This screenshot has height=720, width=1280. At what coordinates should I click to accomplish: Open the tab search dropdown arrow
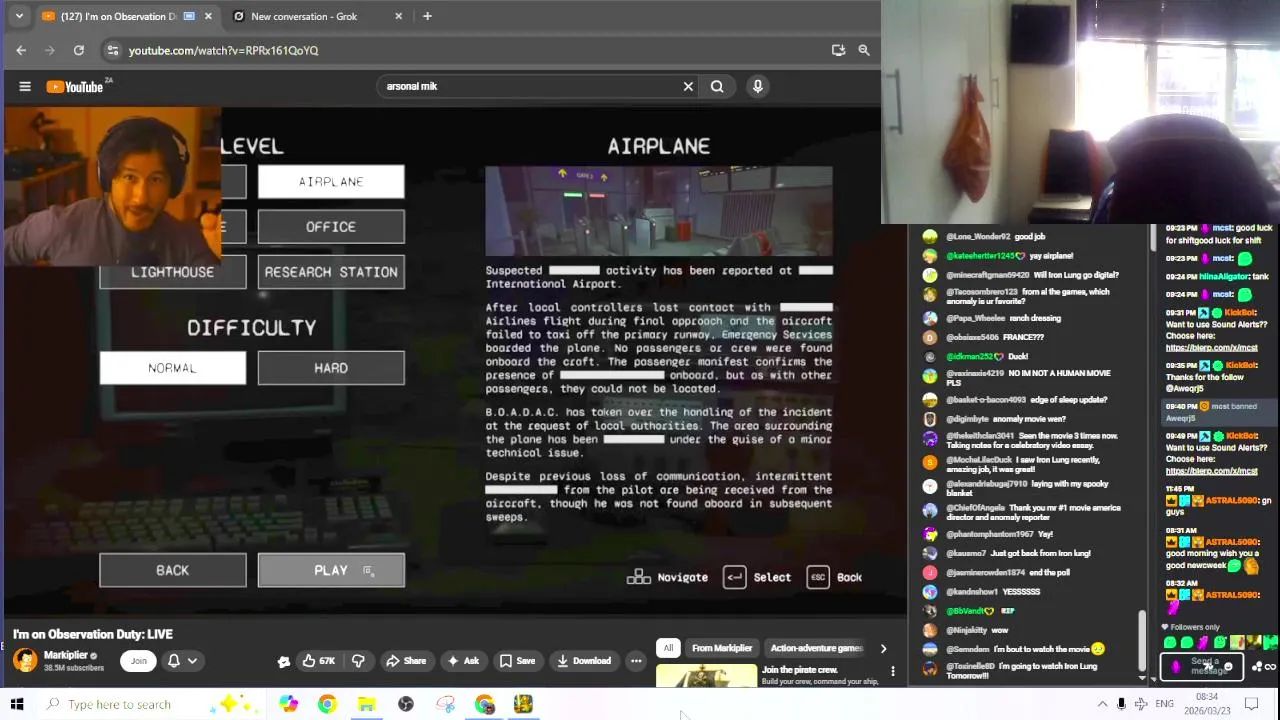[18, 16]
